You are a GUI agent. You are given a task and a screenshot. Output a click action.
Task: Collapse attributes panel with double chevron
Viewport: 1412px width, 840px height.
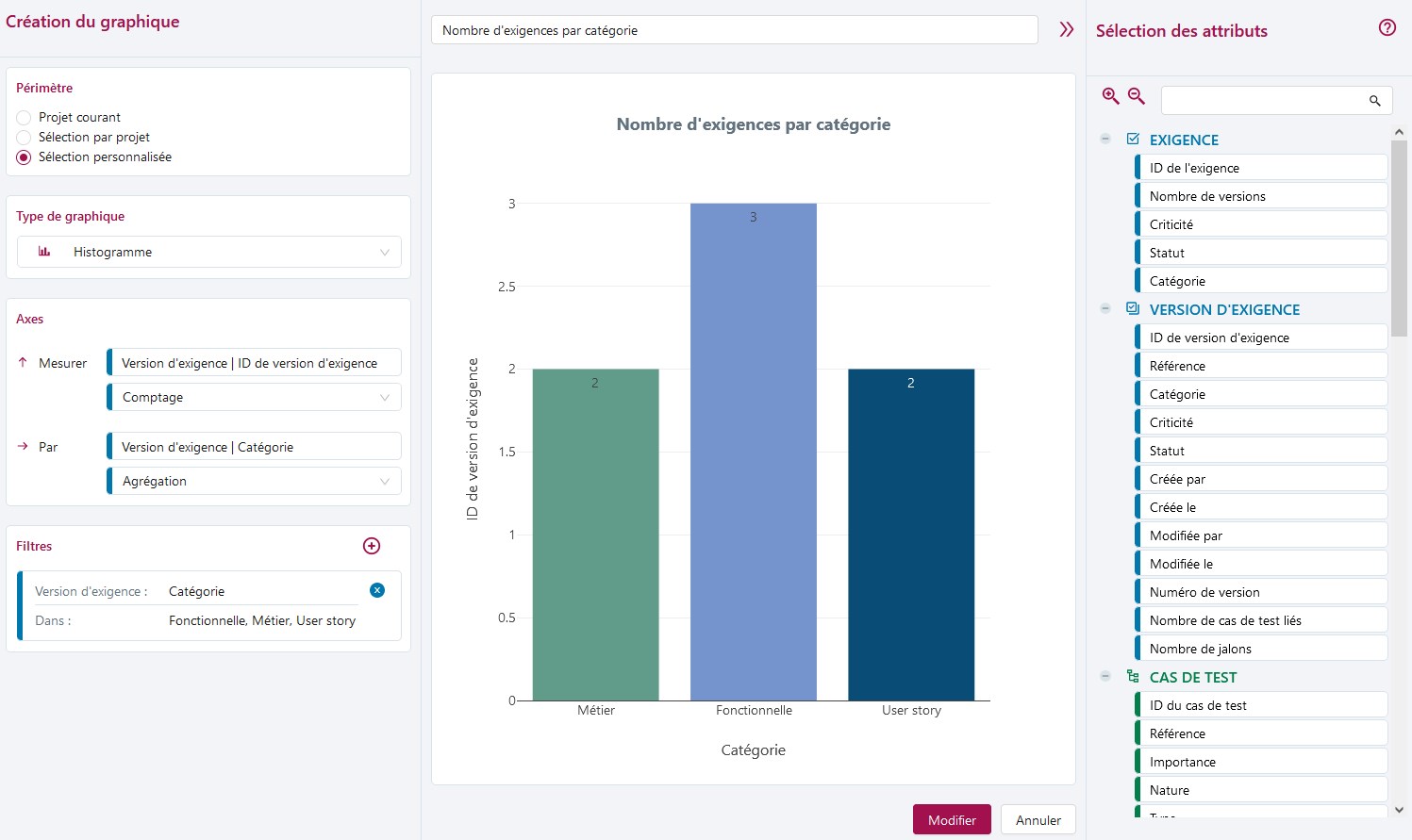coord(1066,30)
